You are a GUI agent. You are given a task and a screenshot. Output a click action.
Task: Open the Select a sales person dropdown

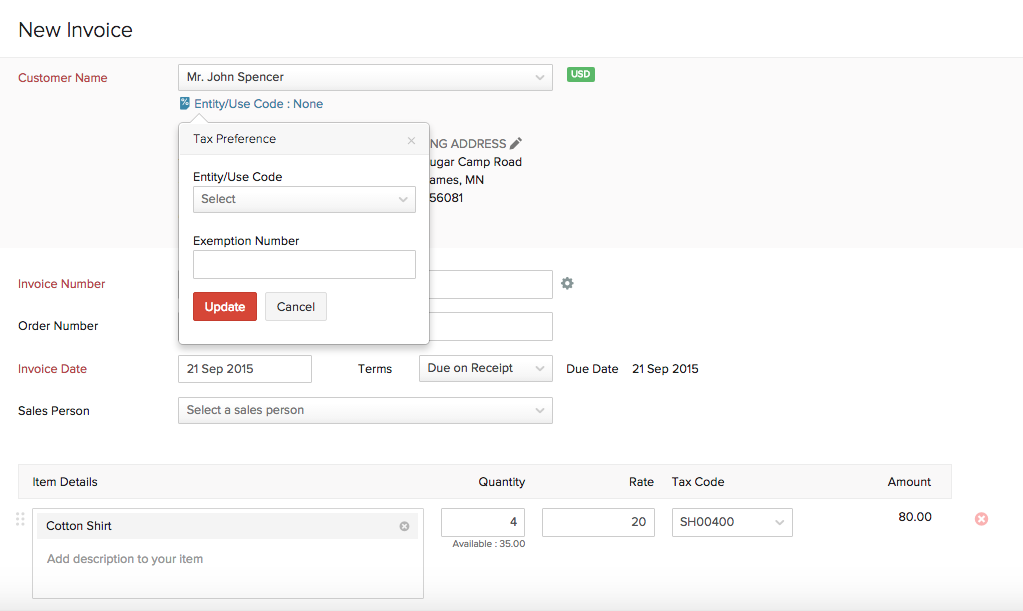point(365,410)
